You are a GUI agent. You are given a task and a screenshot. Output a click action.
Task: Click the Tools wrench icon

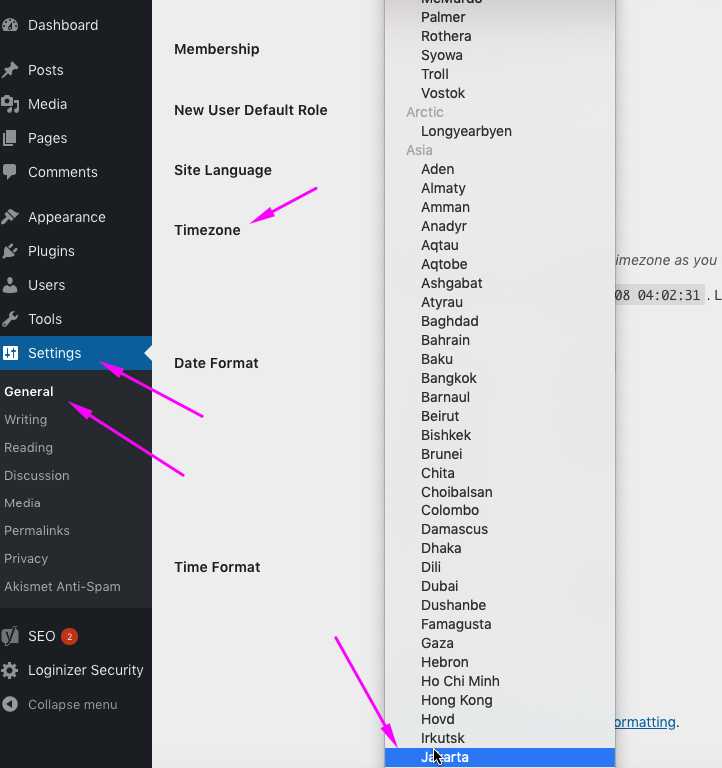10,319
